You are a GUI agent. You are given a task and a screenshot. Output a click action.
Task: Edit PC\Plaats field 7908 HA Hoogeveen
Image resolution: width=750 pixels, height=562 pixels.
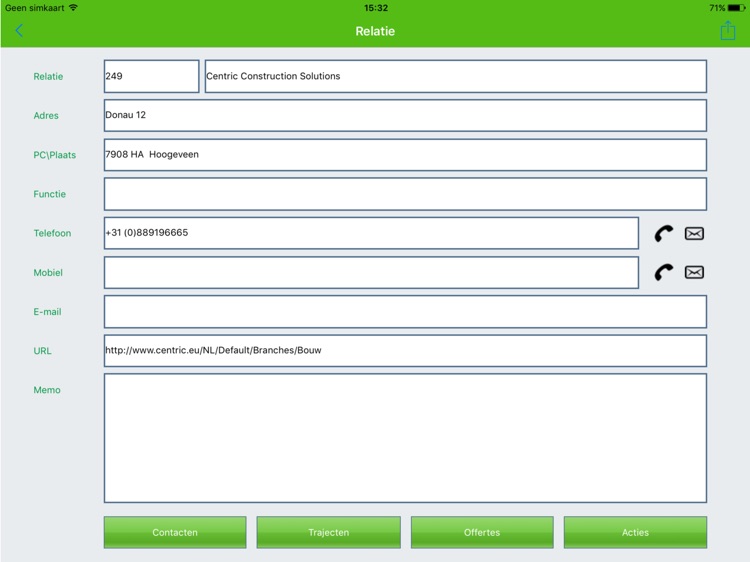(x=405, y=154)
